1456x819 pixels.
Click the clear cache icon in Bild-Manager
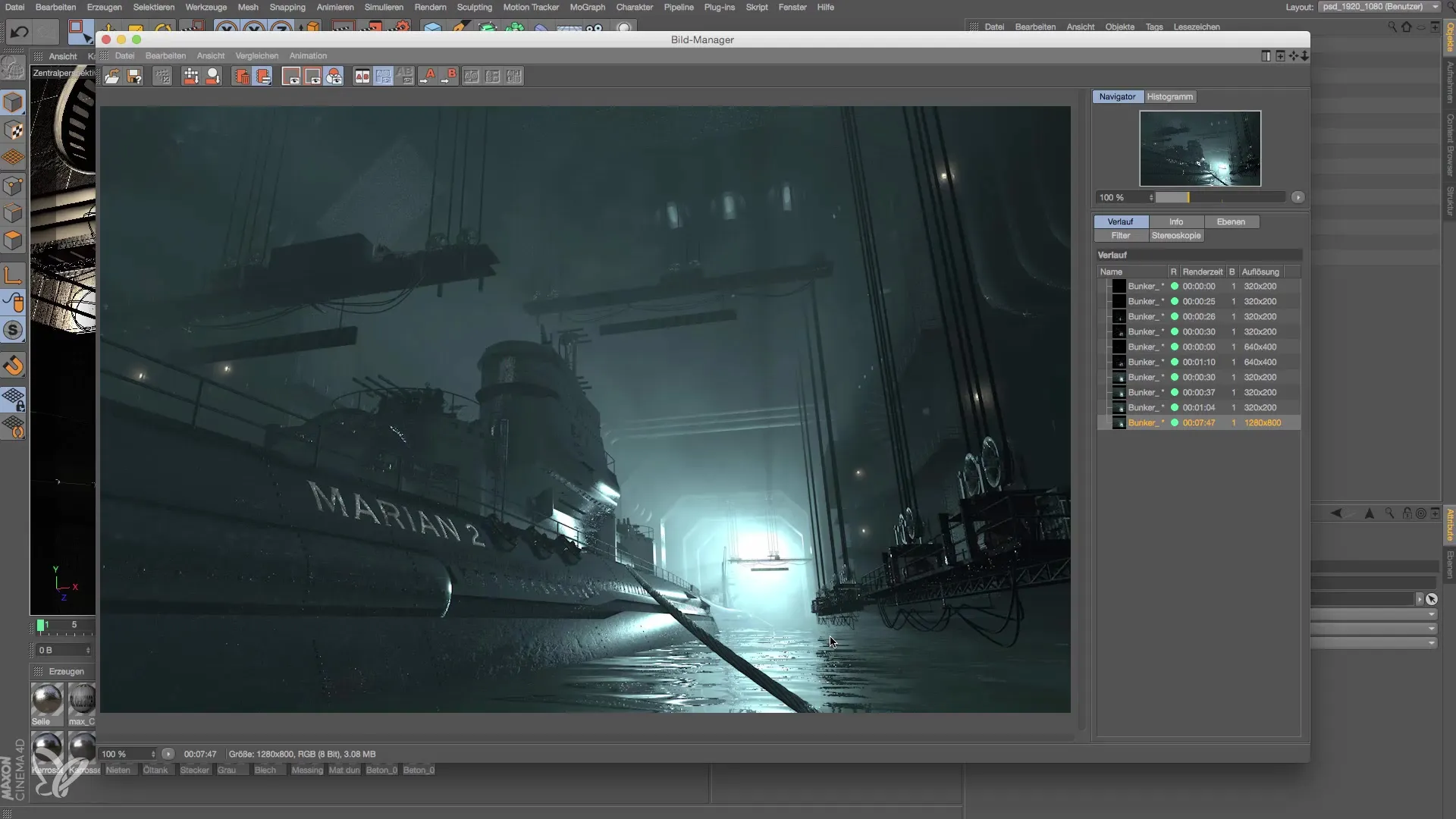tap(162, 77)
